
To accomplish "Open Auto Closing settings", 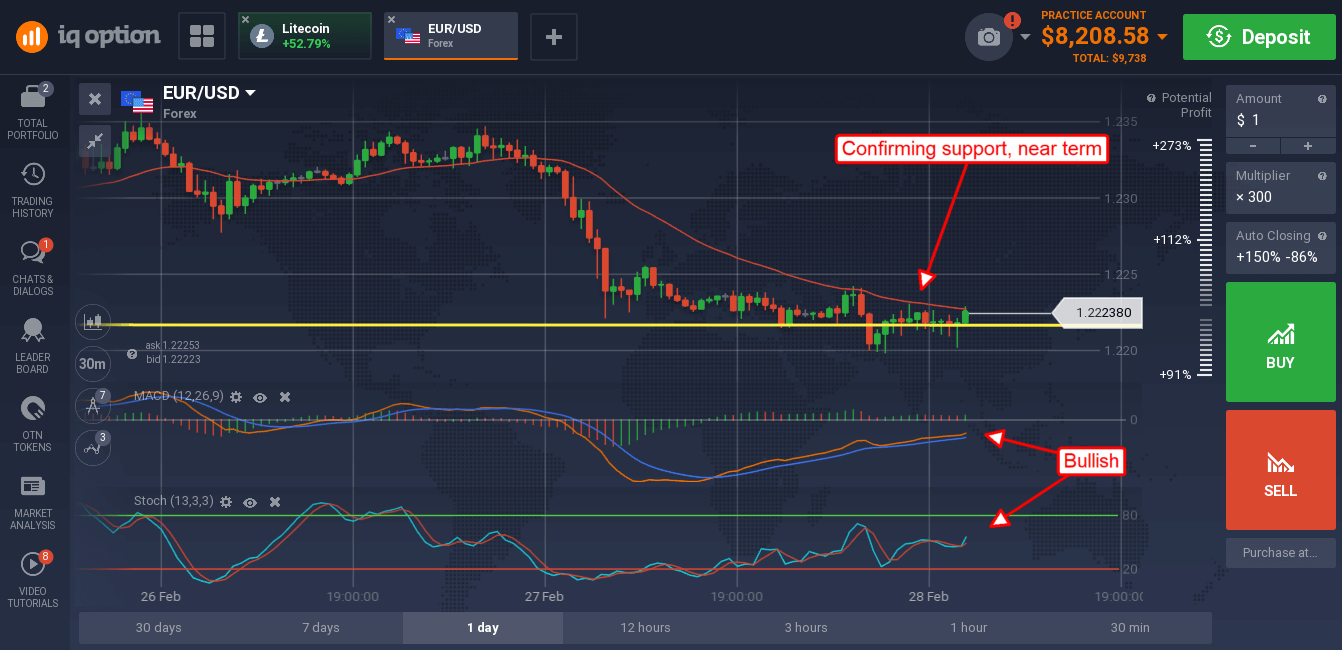I will click(x=1280, y=246).
